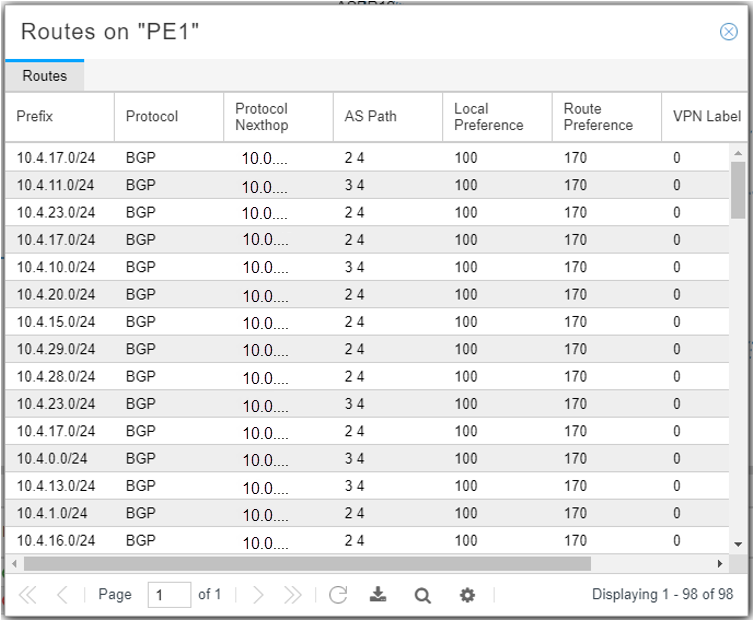Close the Routes on PE1 dialog
753x620 pixels.
729,32
